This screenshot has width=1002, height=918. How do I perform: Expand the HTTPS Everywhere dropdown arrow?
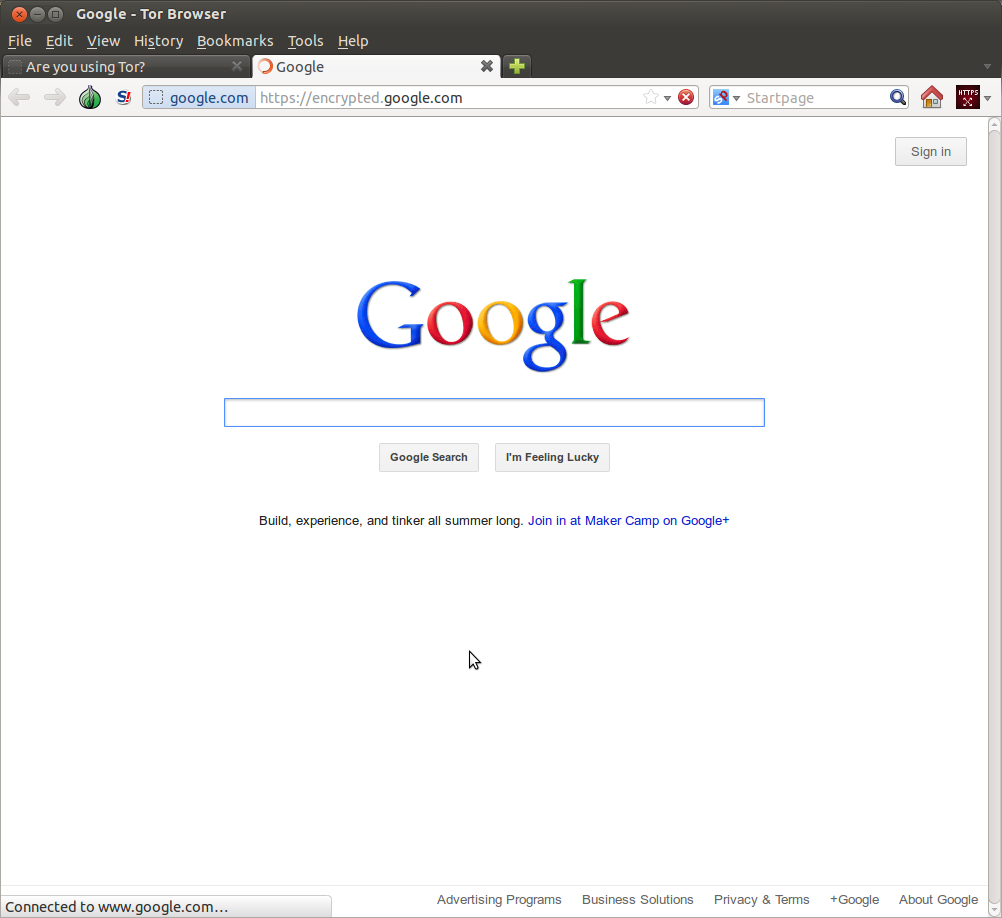988,98
